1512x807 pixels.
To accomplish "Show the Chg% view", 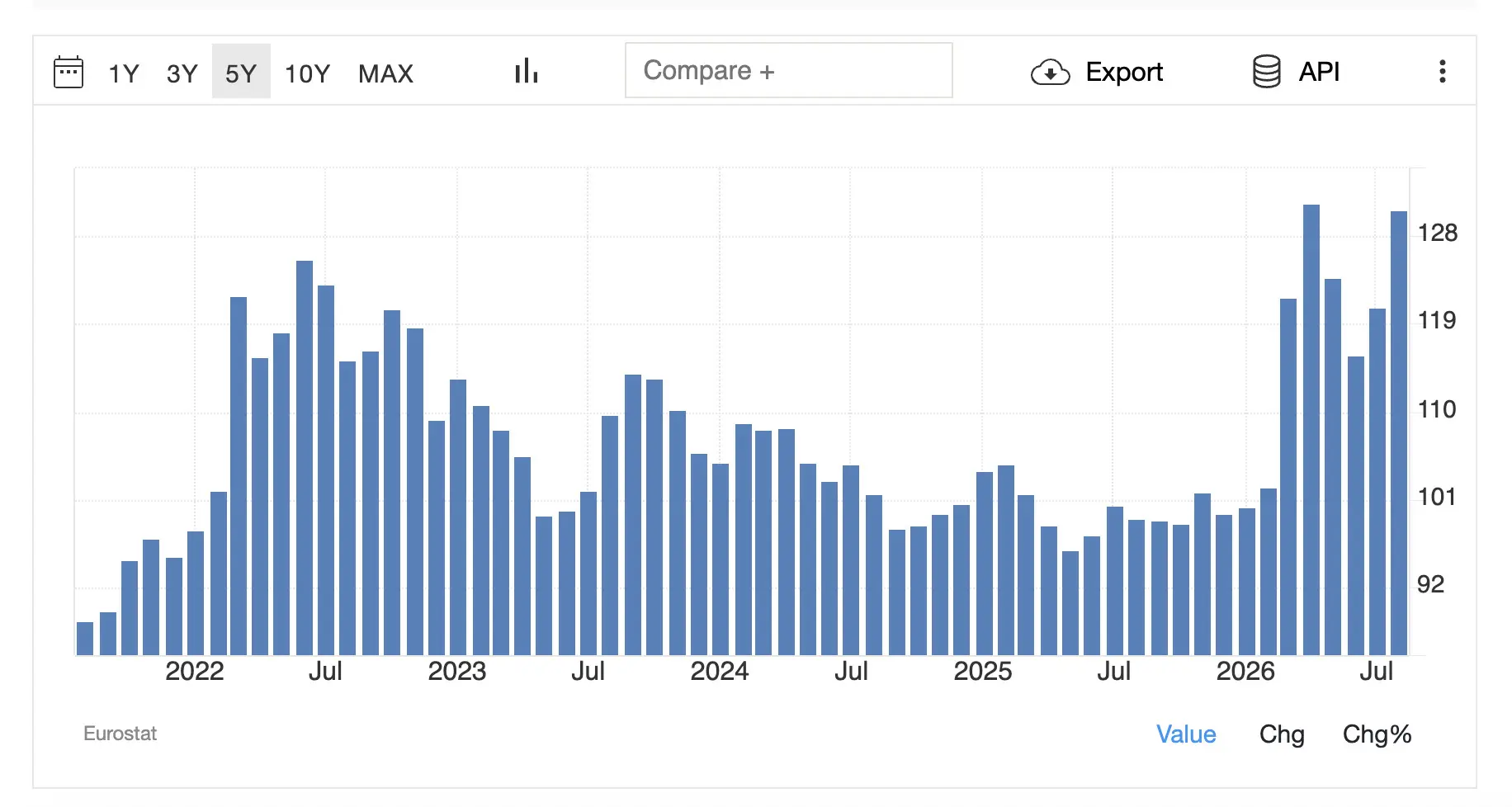I will click(1377, 734).
